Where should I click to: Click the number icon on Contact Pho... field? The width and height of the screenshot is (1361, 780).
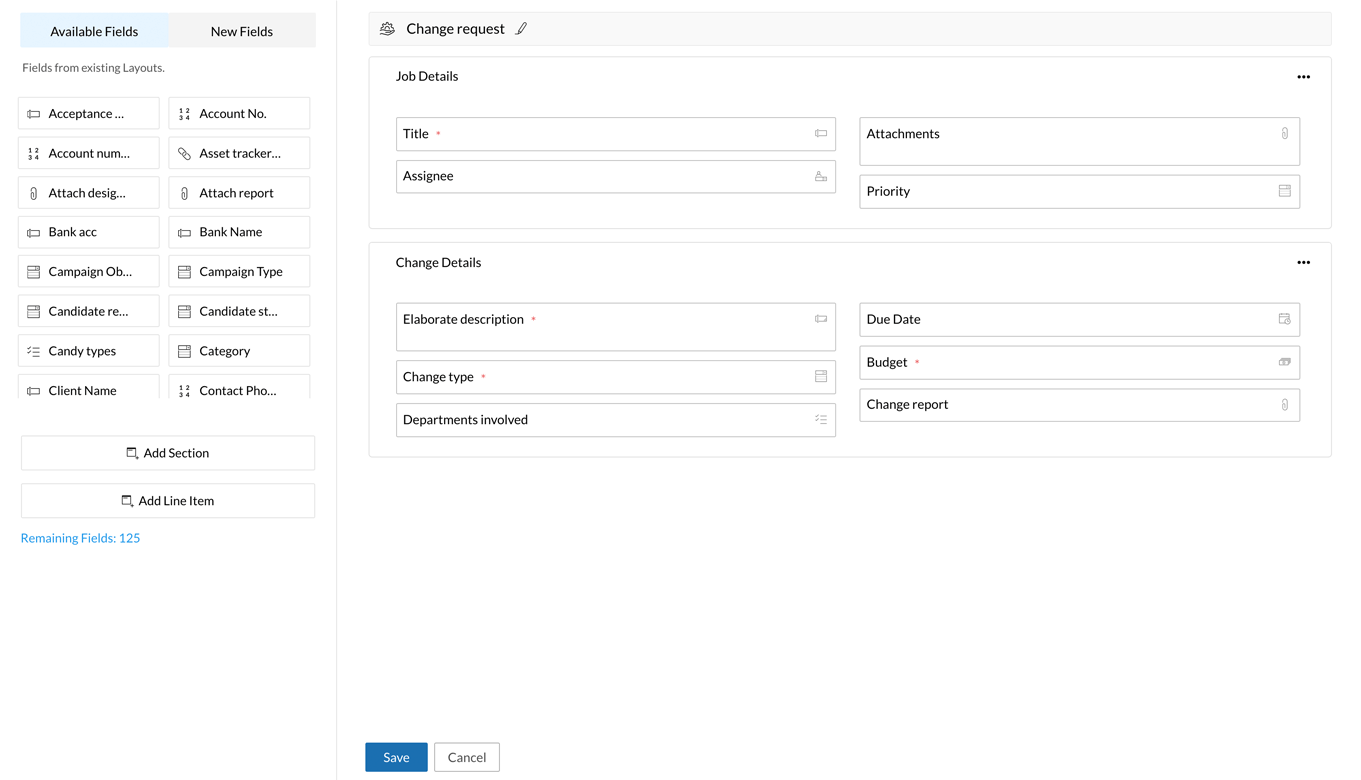tap(184, 391)
